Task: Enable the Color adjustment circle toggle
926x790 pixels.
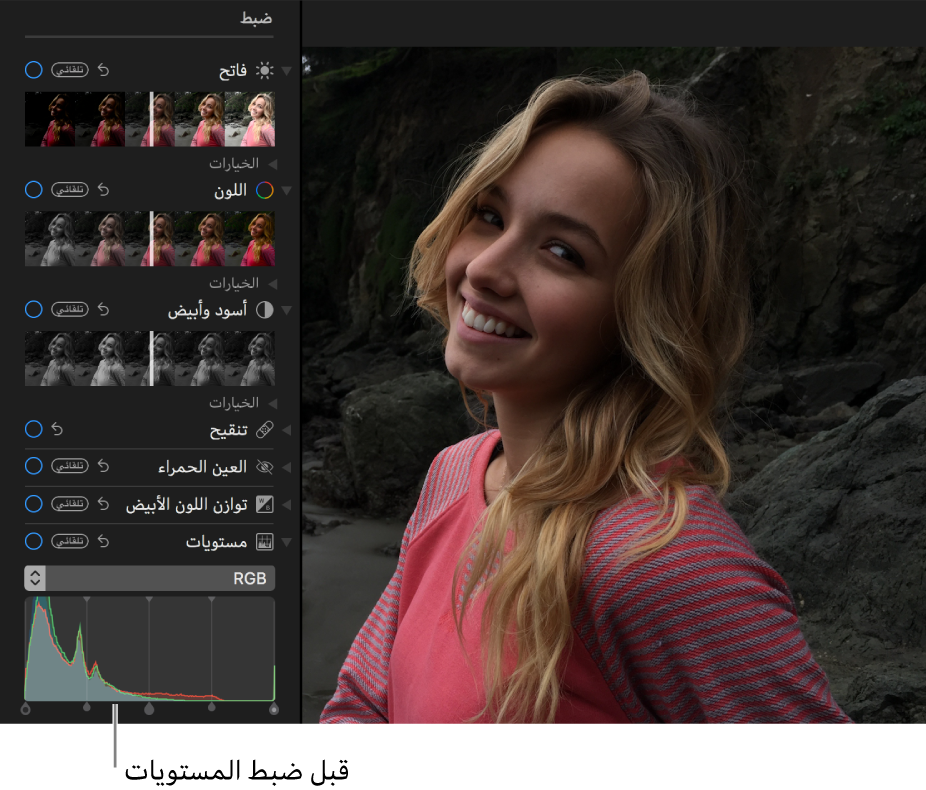Action: (33, 190)
